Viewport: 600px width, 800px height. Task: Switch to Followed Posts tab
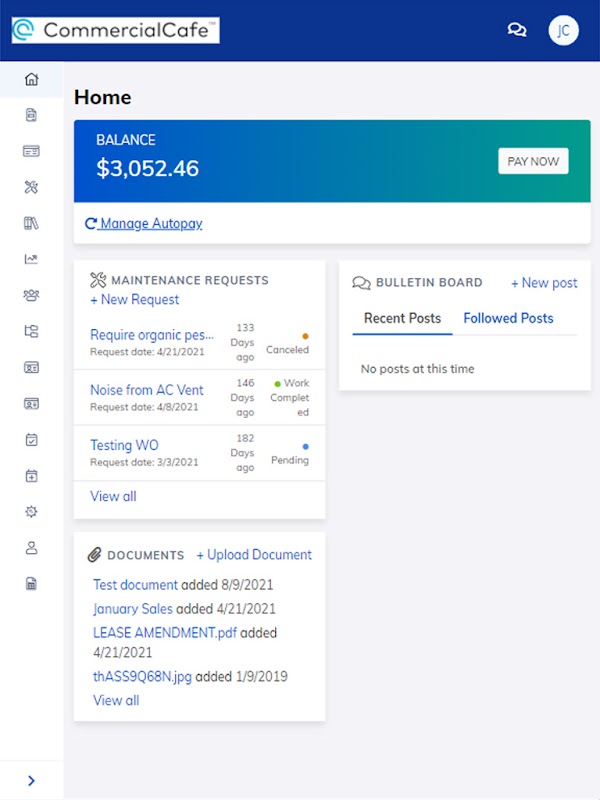508,318
